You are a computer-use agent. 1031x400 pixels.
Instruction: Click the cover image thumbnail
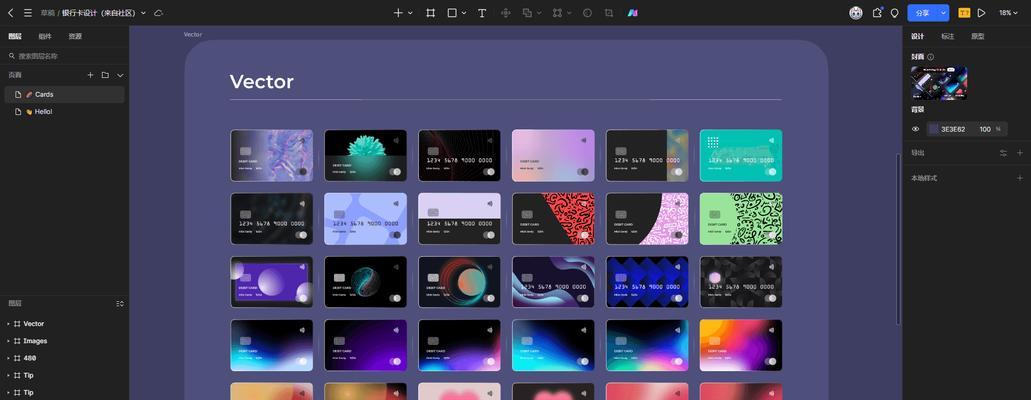pyautogui.click(x=939, y=83)
